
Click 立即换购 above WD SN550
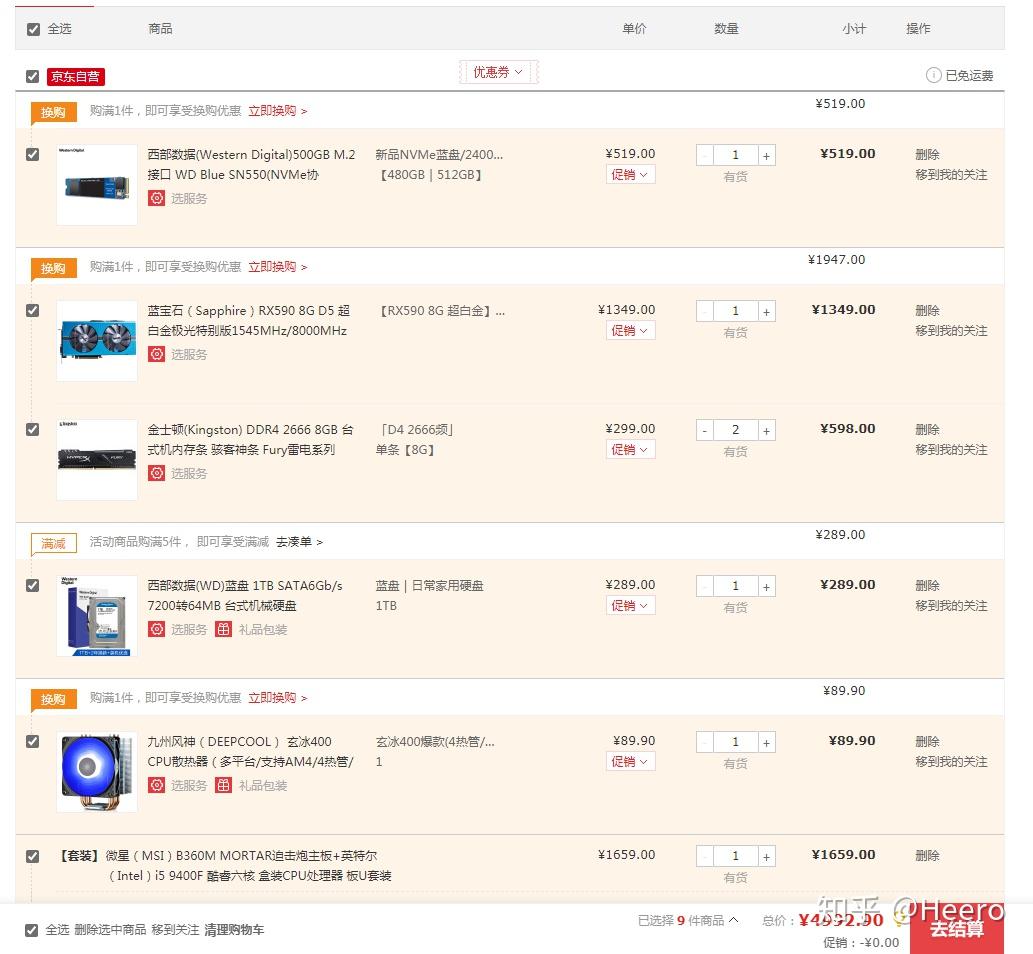pyautogui.click(x=277, y=111)
